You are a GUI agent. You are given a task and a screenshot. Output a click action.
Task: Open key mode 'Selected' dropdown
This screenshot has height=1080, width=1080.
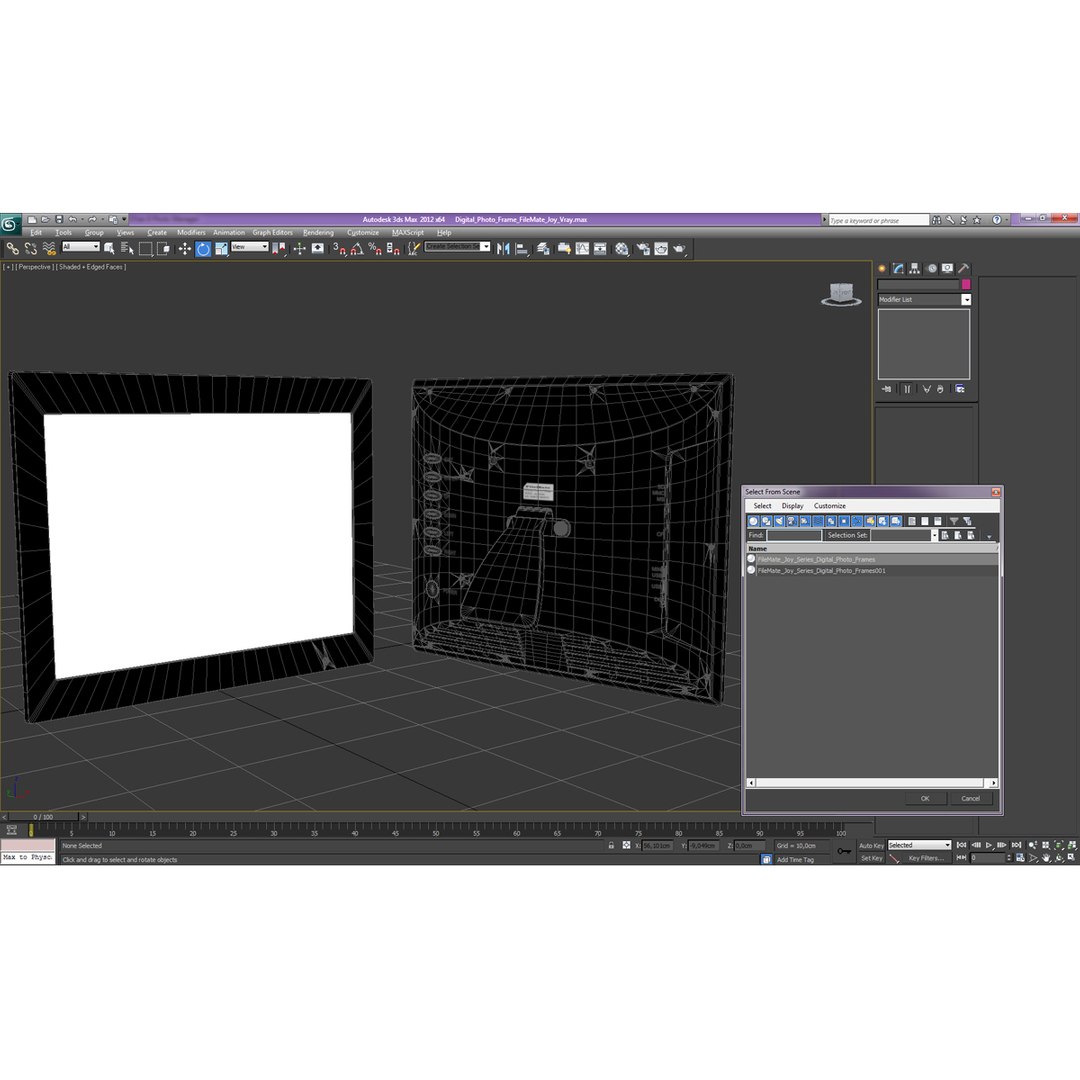click(919, 845)
